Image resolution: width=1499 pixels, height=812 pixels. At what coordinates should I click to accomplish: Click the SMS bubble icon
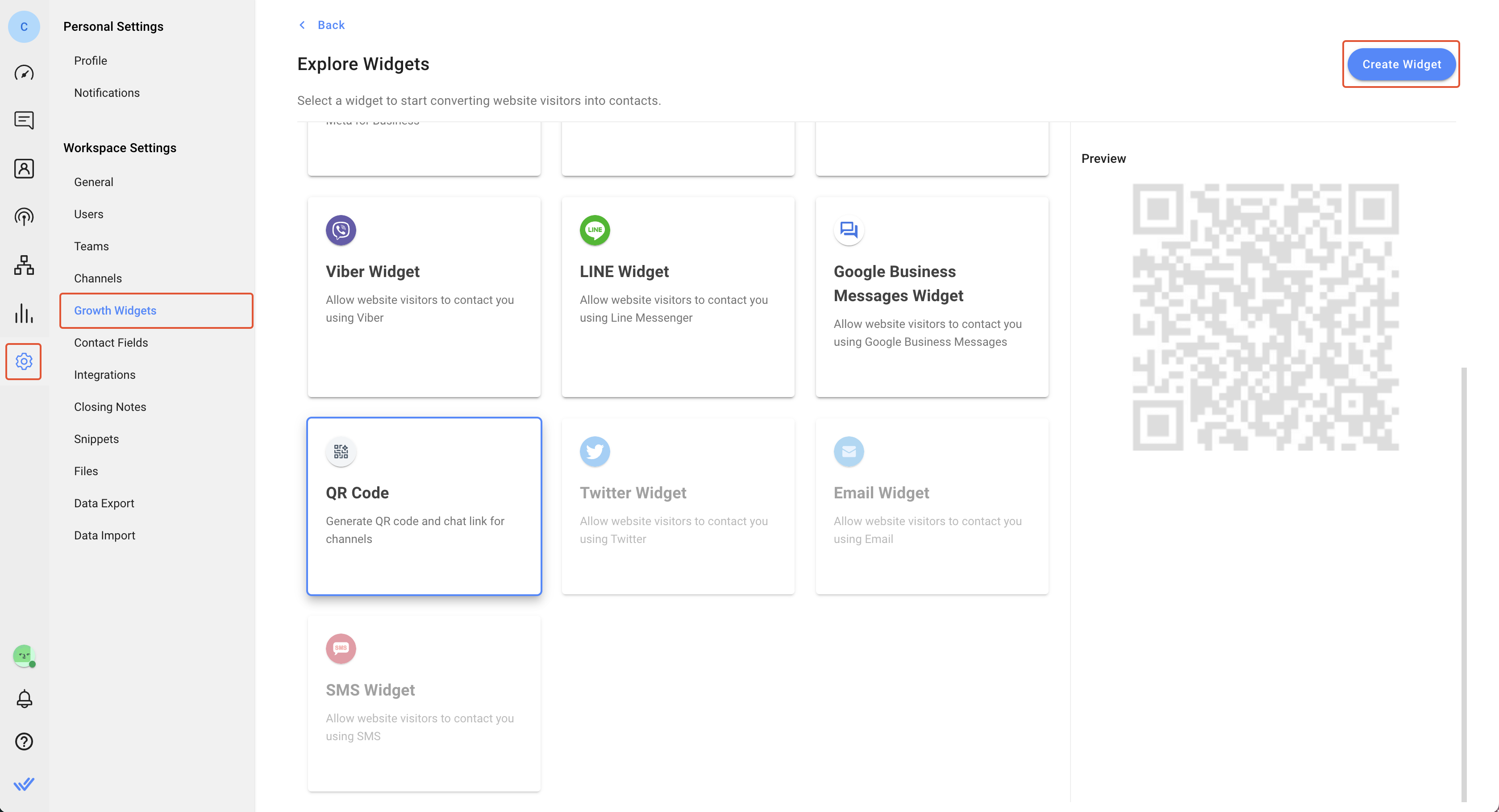coord(341,649)
